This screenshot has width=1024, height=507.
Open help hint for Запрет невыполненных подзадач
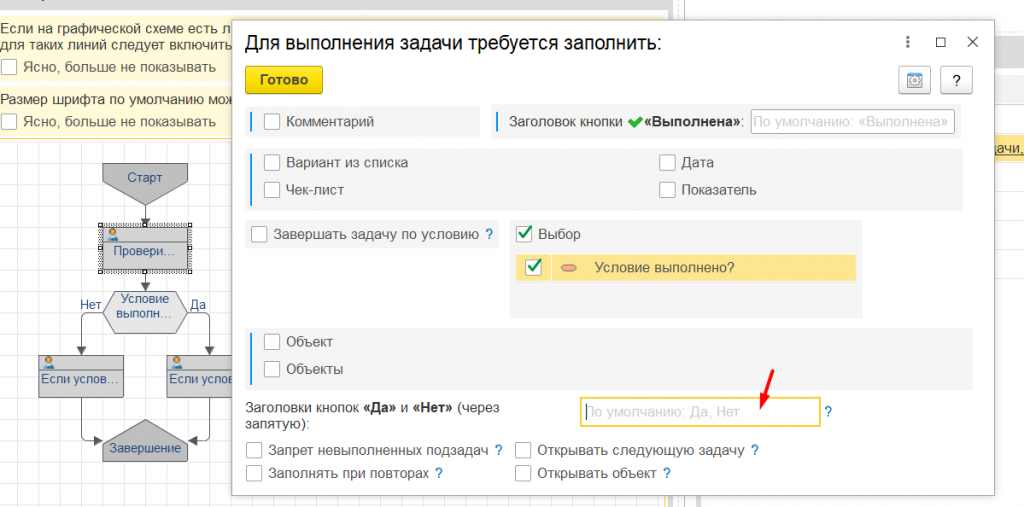coord(498,450)
